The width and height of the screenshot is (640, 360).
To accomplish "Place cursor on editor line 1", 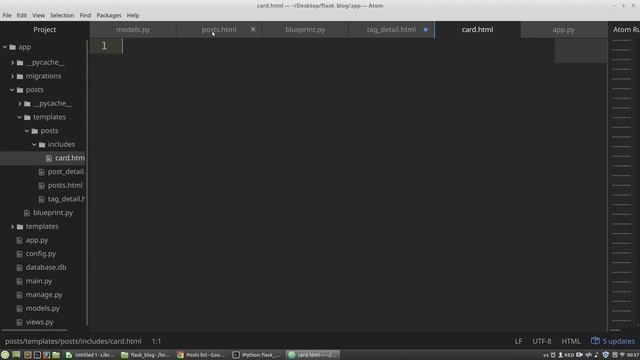I will click(x=338, y=46).
